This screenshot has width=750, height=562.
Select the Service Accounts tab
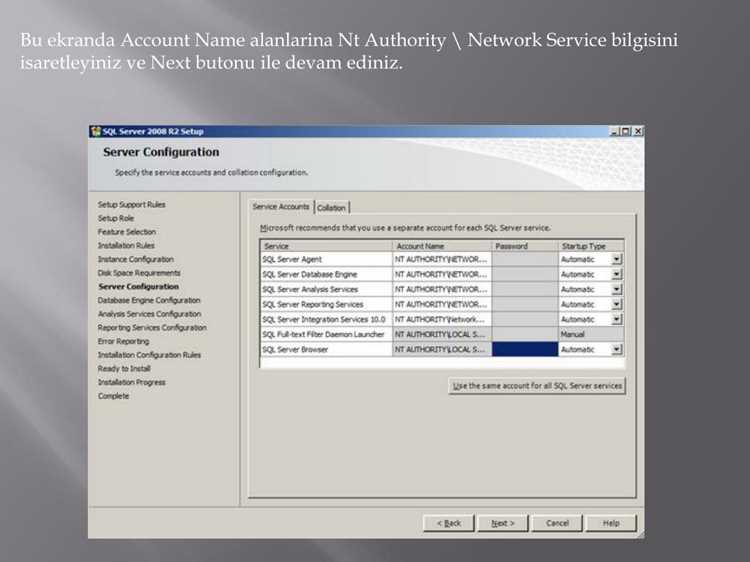click(281, 207)
